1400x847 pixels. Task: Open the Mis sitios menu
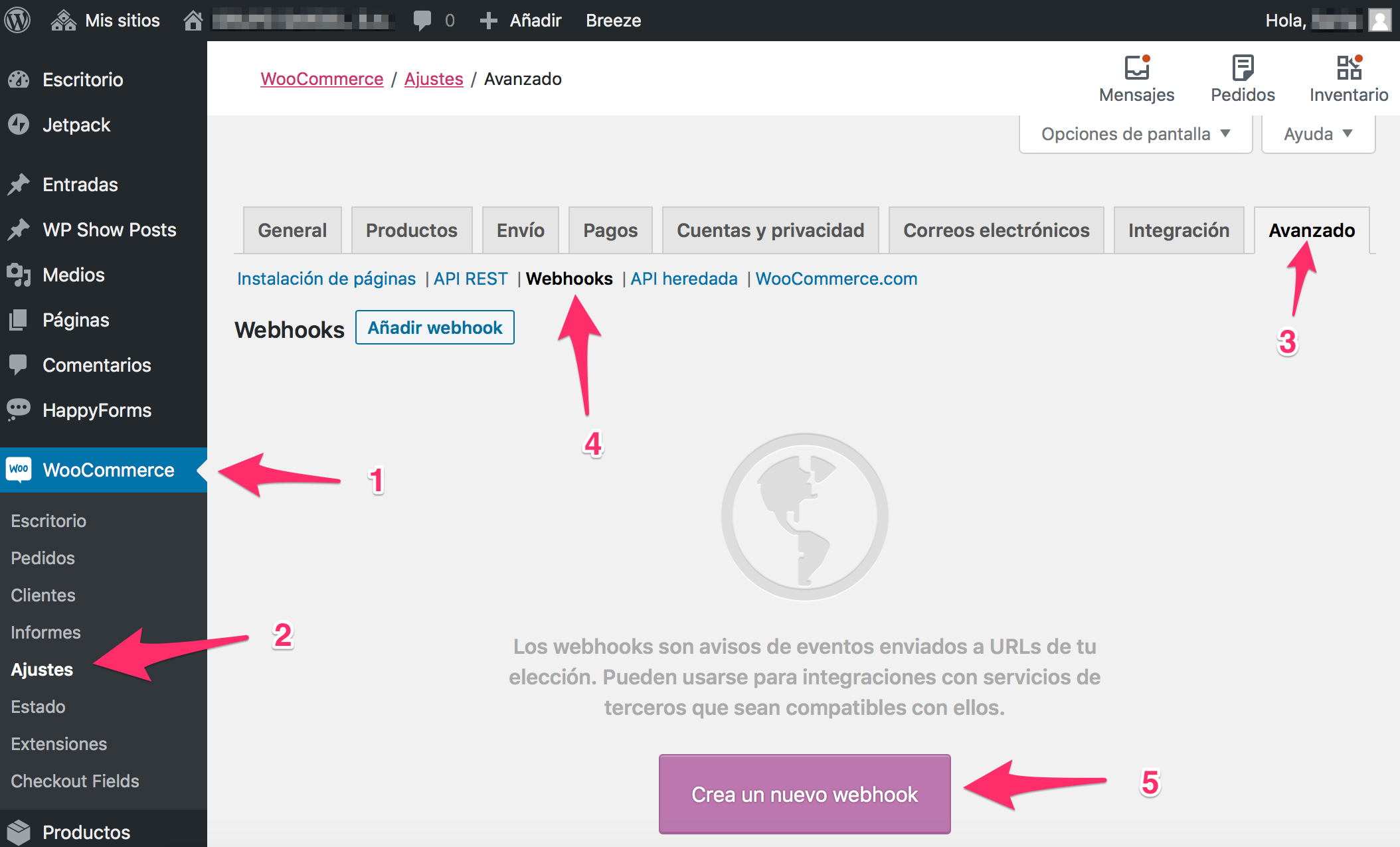point(122,21)
